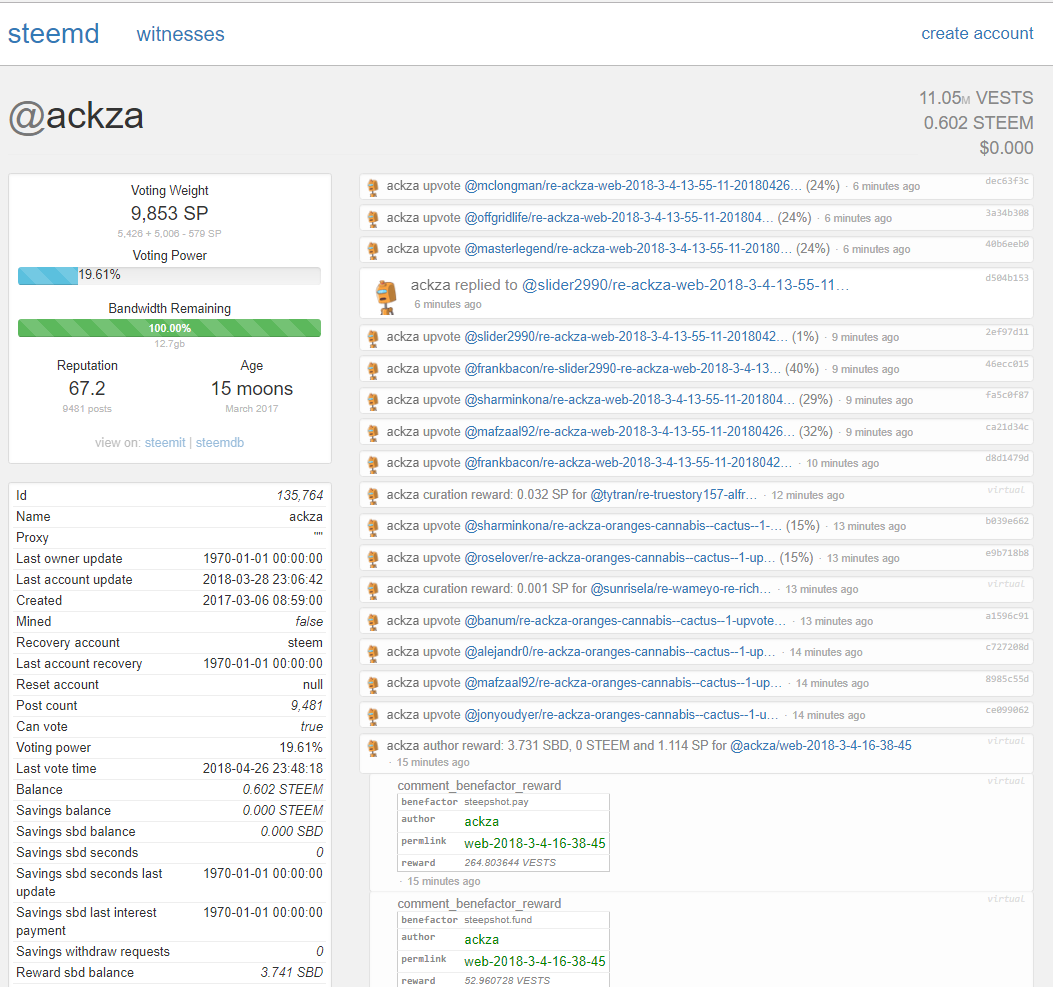The height and width of the screenshot is (987, 1053).
Task: Open @slider2990 replied-to comment link
Action: click(685, 285)
